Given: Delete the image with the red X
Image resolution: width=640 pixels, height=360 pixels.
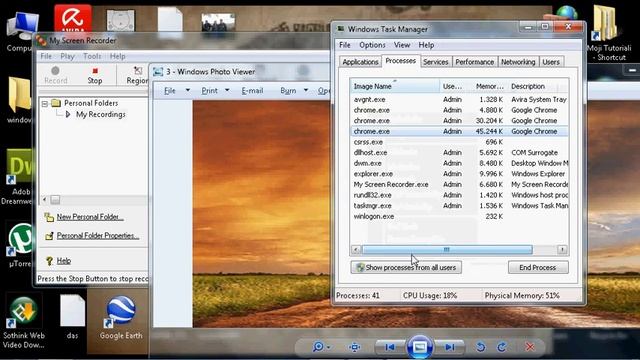Looking at the screenshot, I should (530, 347).
